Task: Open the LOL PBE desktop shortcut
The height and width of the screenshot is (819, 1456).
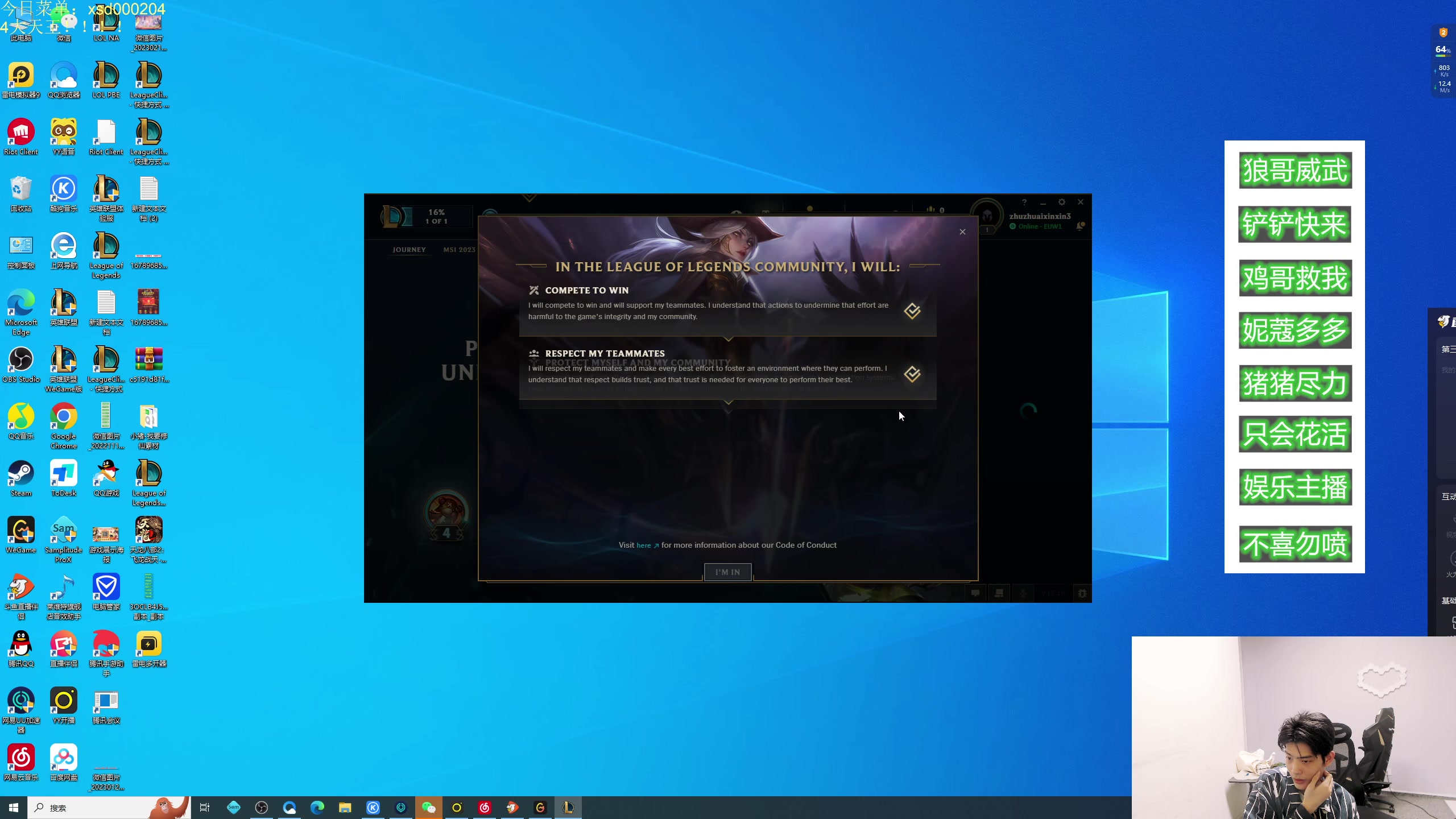Action: (x=106, y=80)
